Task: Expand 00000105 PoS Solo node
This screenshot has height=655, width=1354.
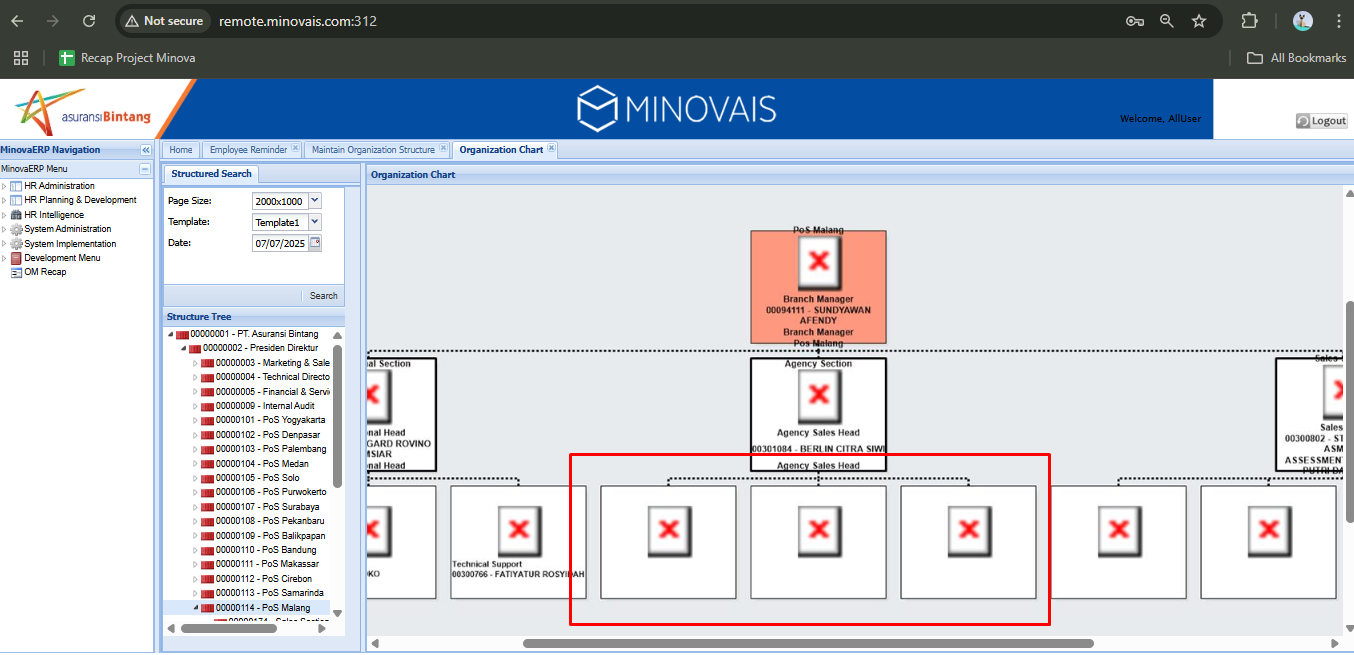Action: (195, 478)
